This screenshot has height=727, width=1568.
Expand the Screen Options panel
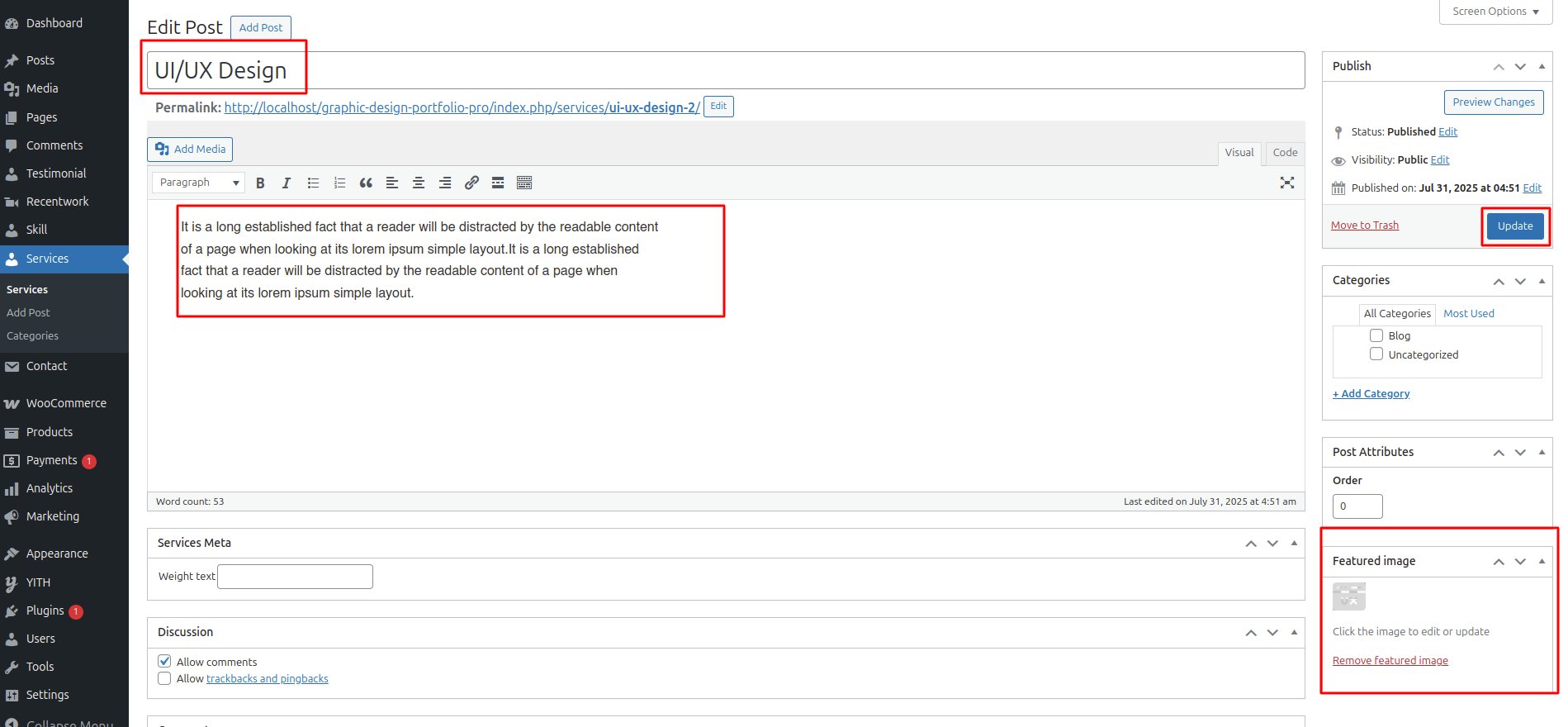[1495, 12]
